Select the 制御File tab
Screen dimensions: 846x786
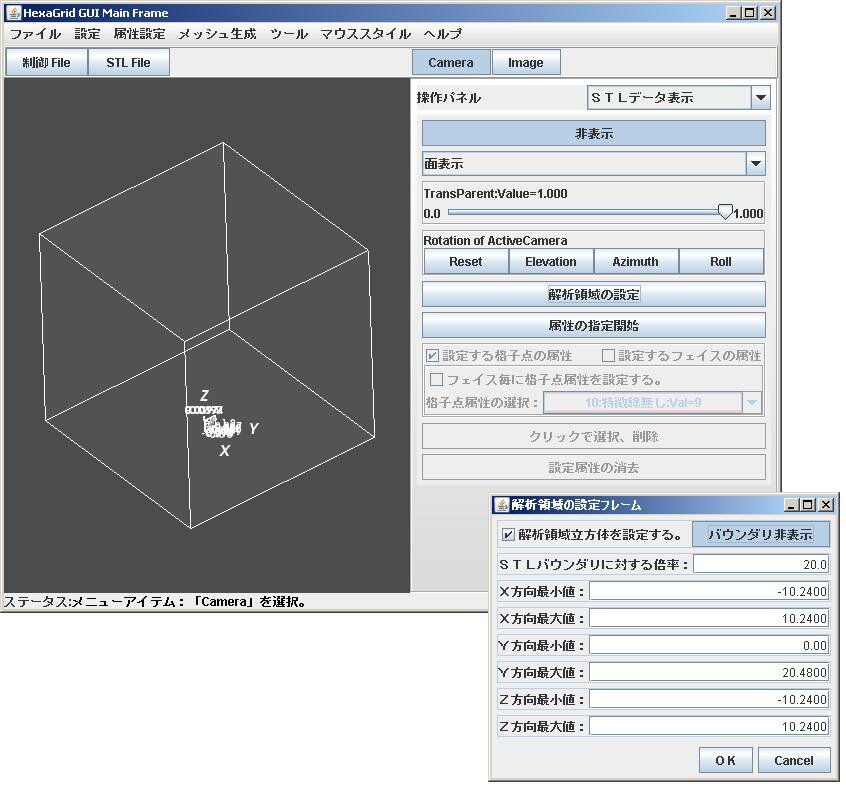46,61
